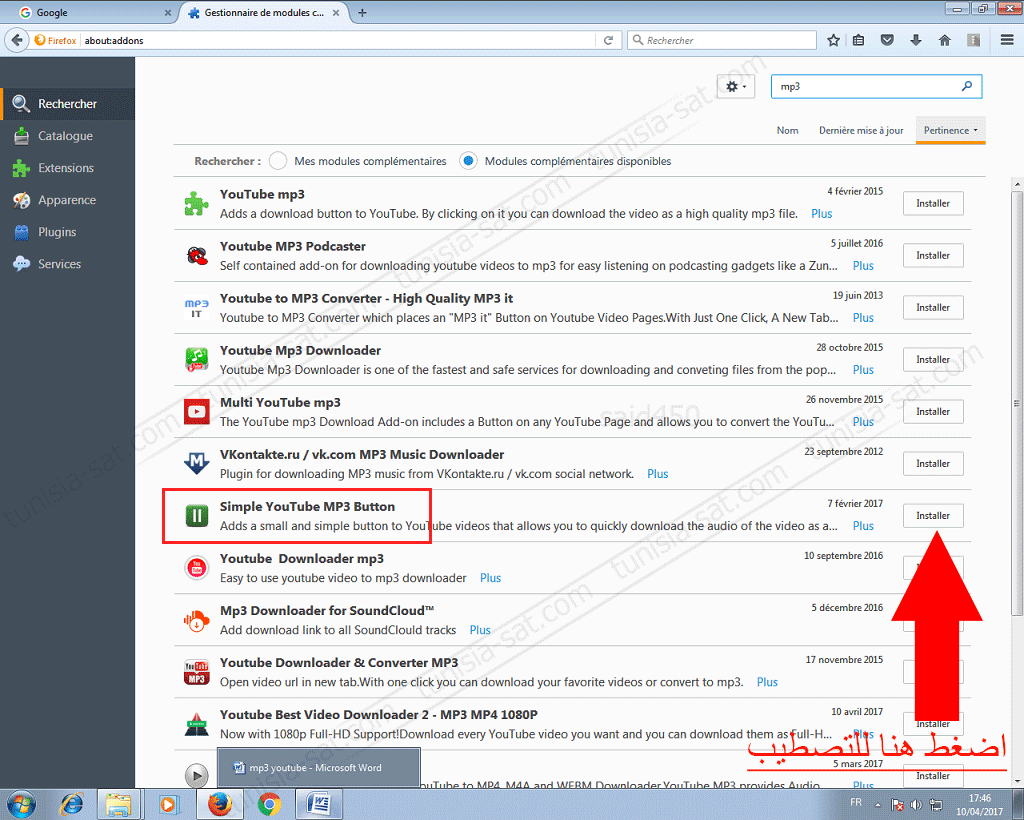Viewport: 1024px width, 820px height.
Task: Click the volume icon in the system tray
Action: (x=916, y=804)
